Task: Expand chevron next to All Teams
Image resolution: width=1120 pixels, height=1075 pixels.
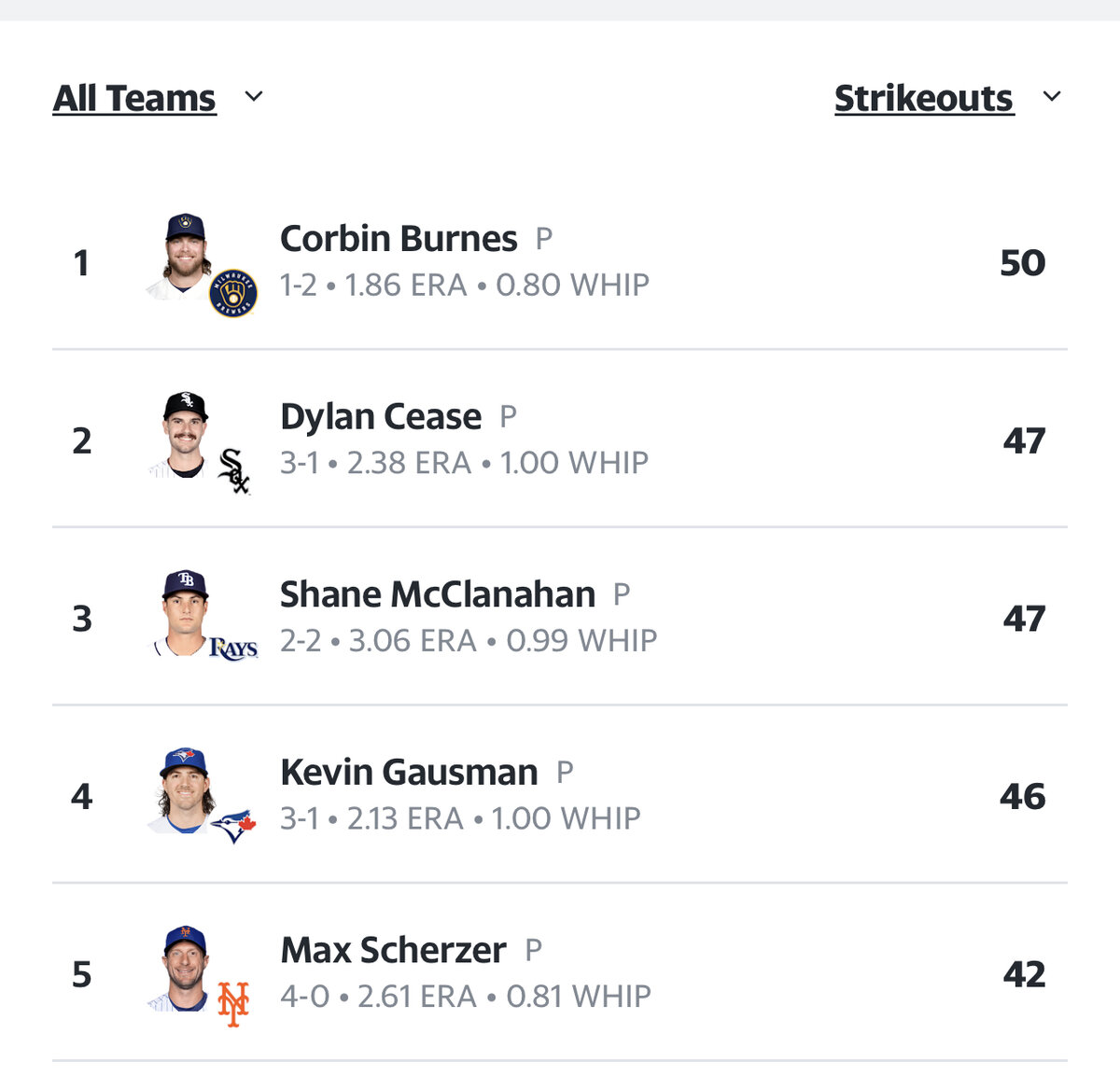Action: coord(254,96)
